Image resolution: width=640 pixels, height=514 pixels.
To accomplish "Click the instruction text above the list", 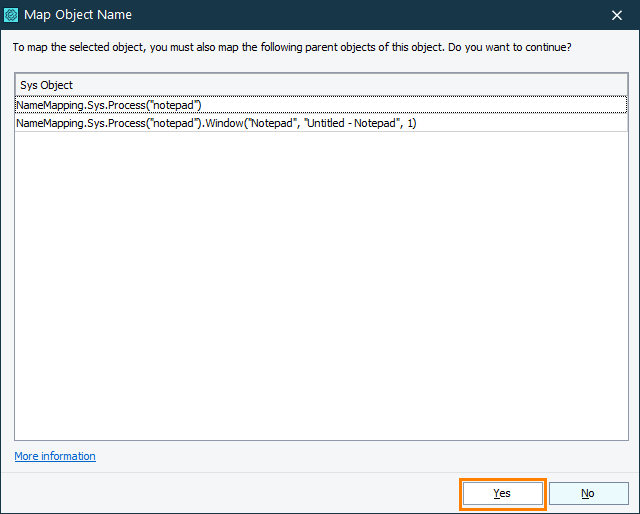I will point(200,47).
